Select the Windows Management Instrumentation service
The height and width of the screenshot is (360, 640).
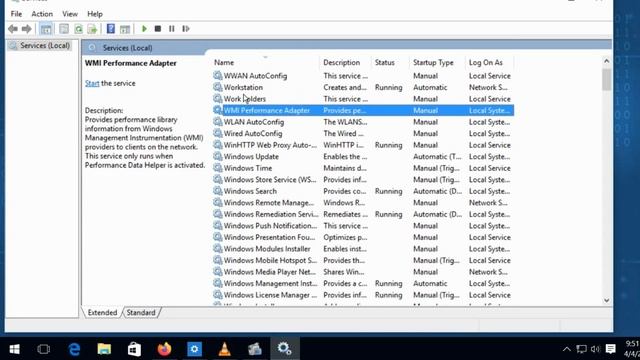[x=362, y=283]
